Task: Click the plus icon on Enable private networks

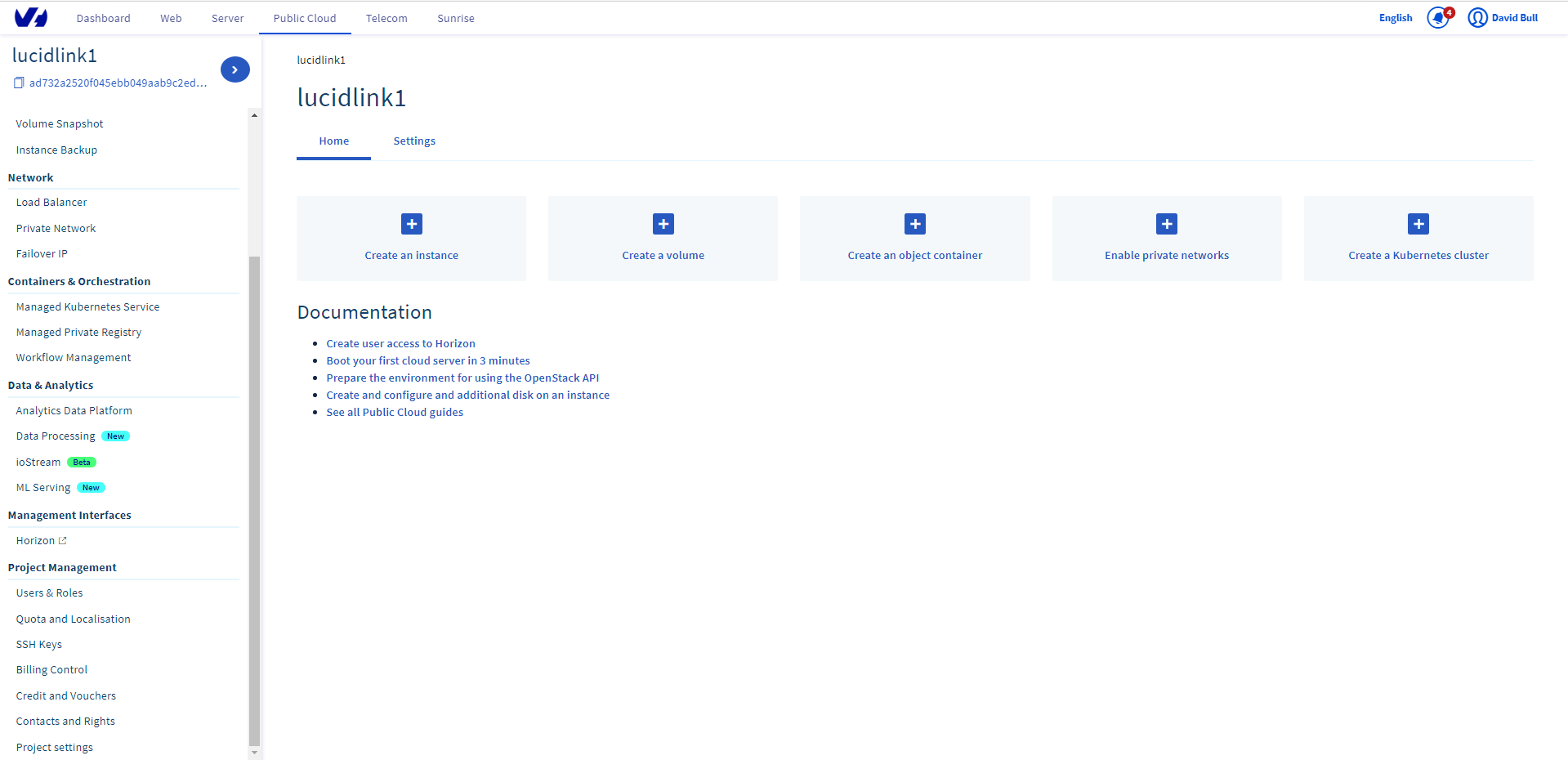Action: pyautogui.click(x=1167, y=224)
